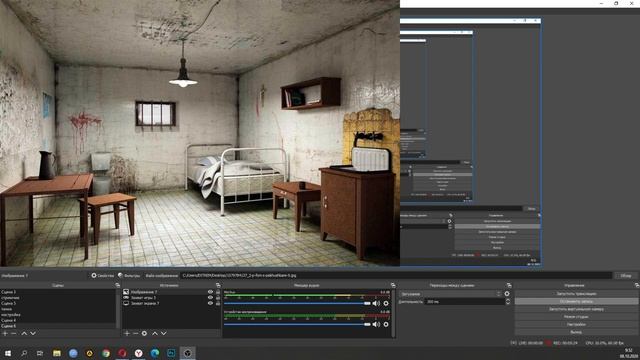Pop out the Сцены dock panel
The image size is (640, 360).
pyautogui.click(x=118, y=285)
